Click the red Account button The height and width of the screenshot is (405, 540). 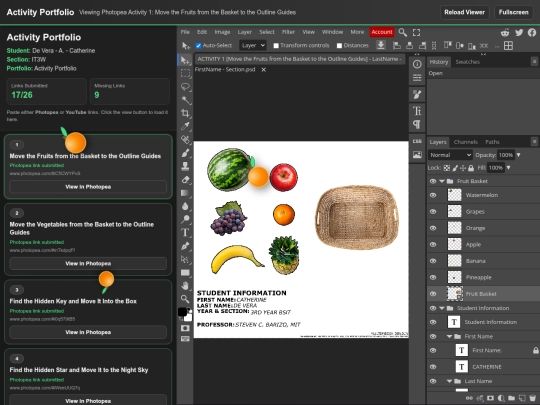coord(382,32)
